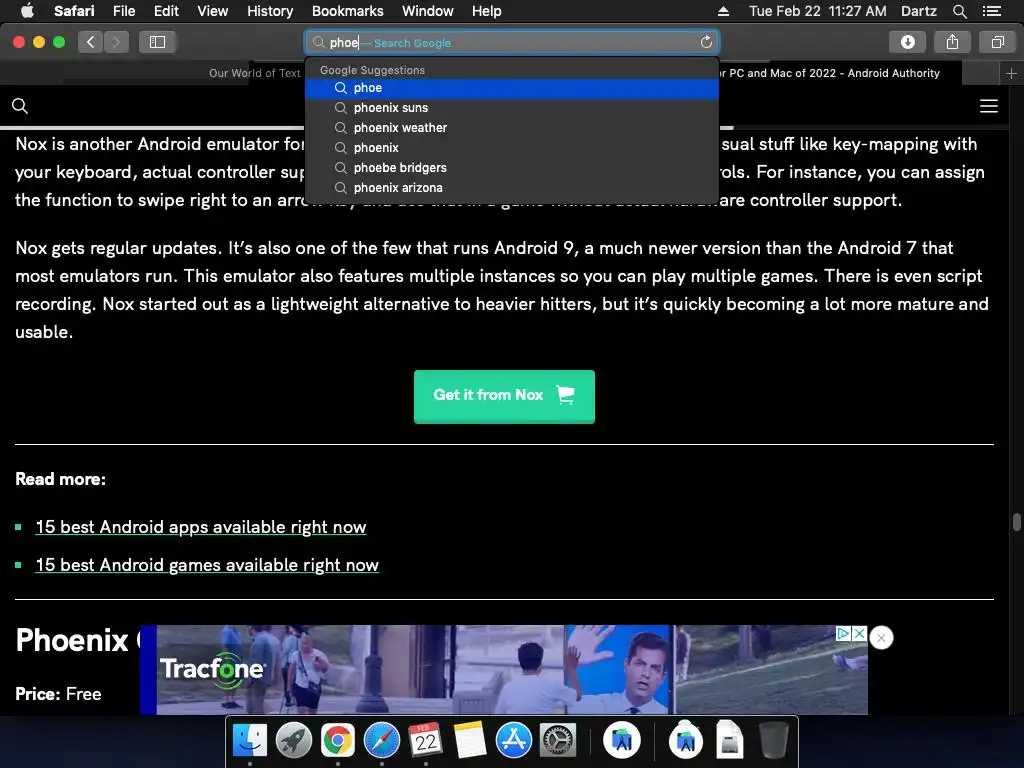Choose 'phoebe bridgers' suggestion
Image resolution: width=1024 pixels, height=768 pixels.
[x=512, y=168]
